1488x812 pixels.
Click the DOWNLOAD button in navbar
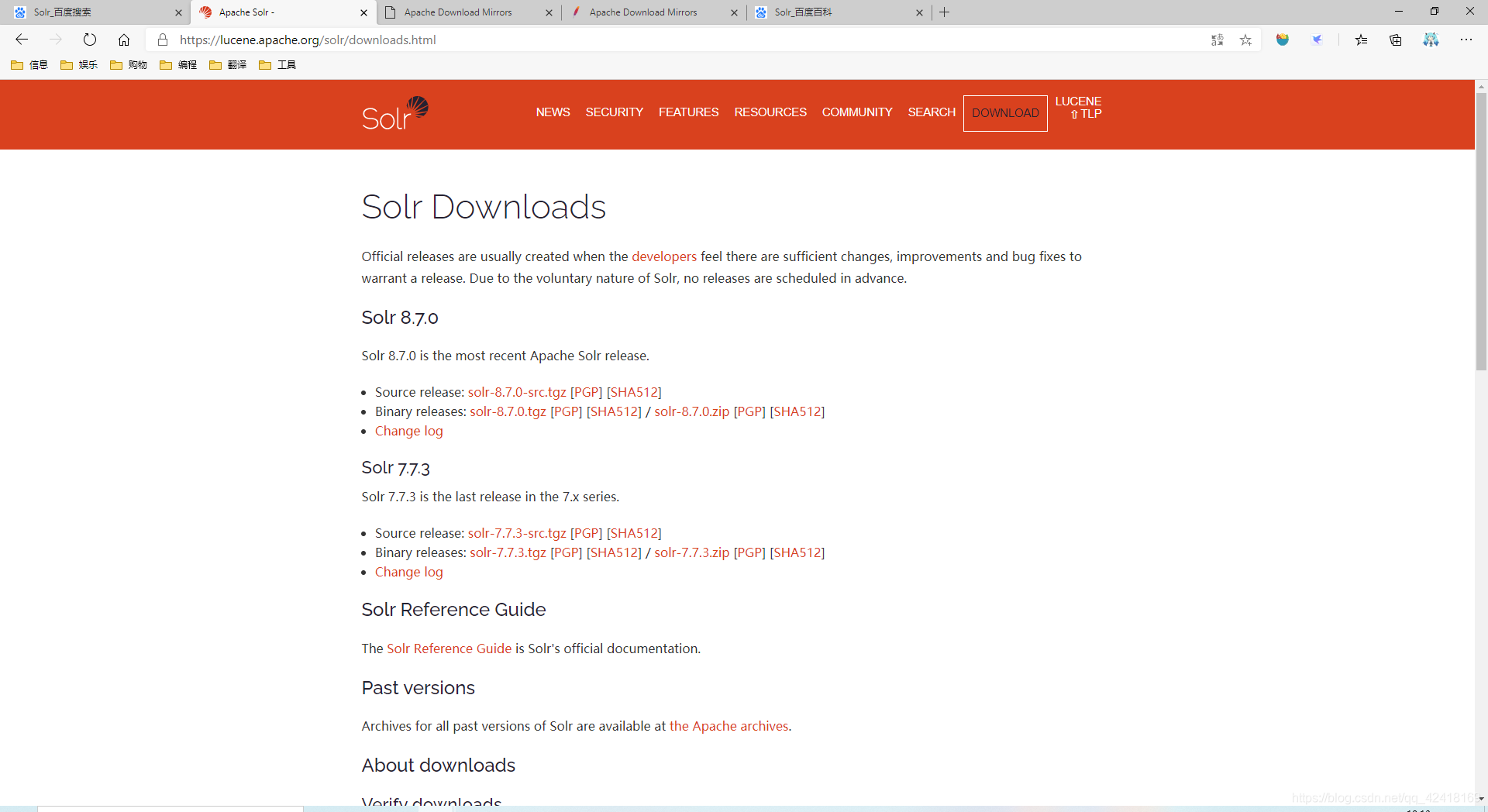[1005, 113]
